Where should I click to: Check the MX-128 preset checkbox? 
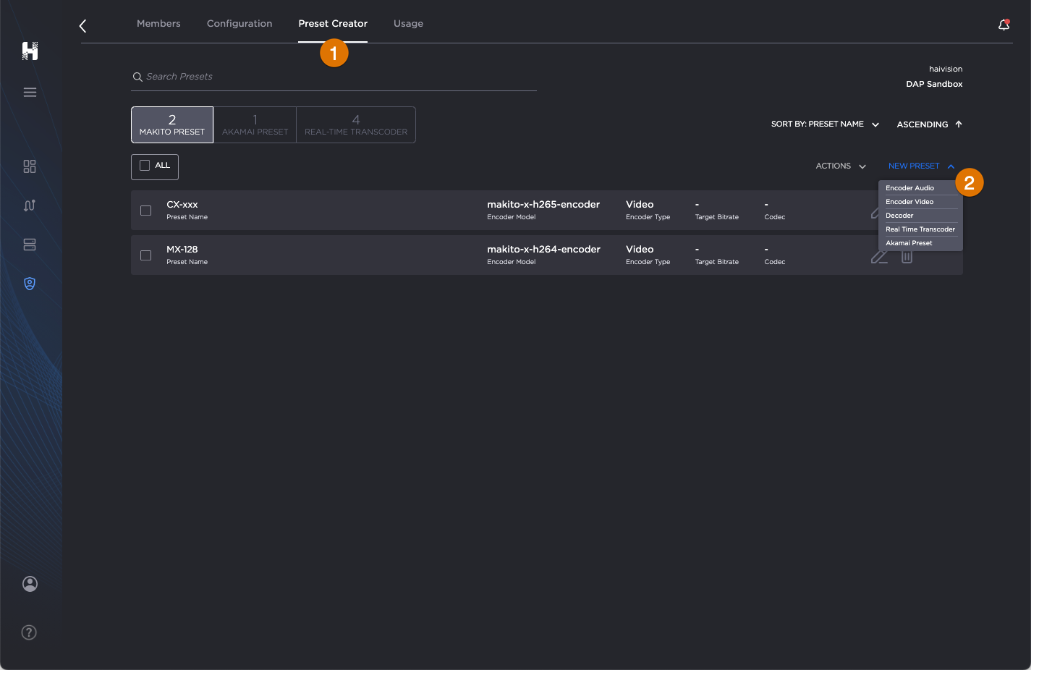coord(145,255)
